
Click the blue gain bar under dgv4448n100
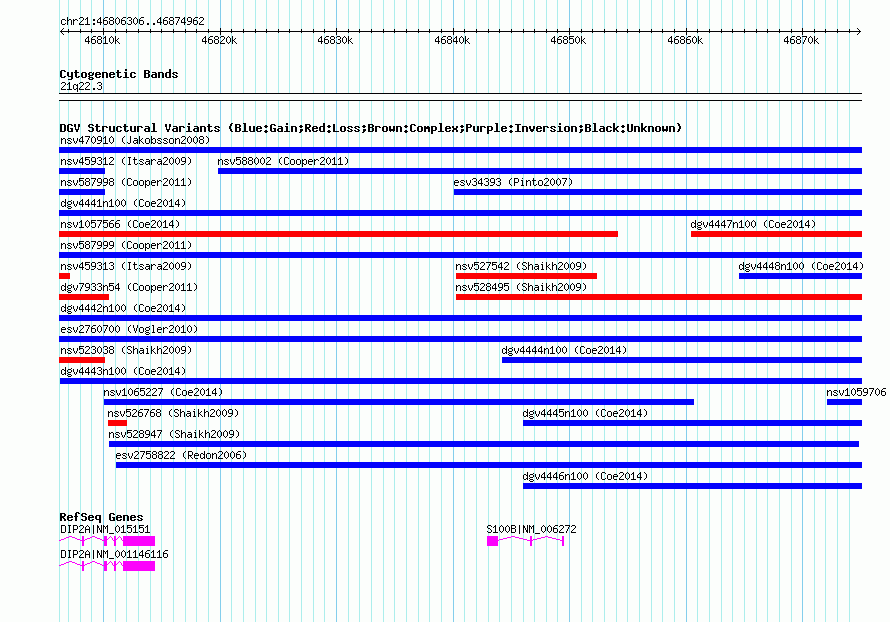pyautogui.click(x=800, y=276)
